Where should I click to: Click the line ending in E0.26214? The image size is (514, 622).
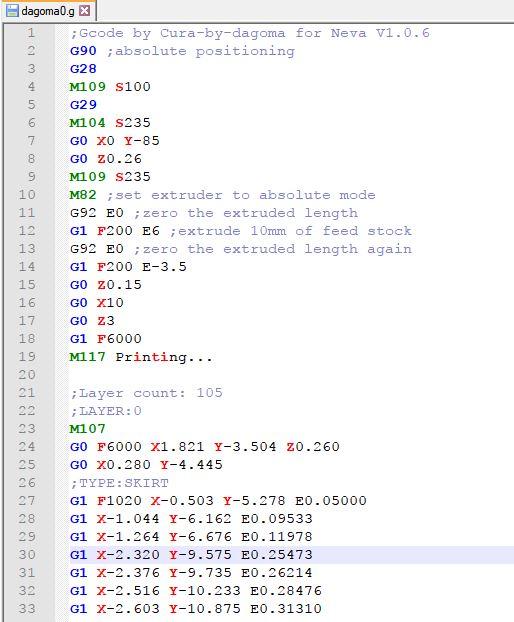point(191,572)
